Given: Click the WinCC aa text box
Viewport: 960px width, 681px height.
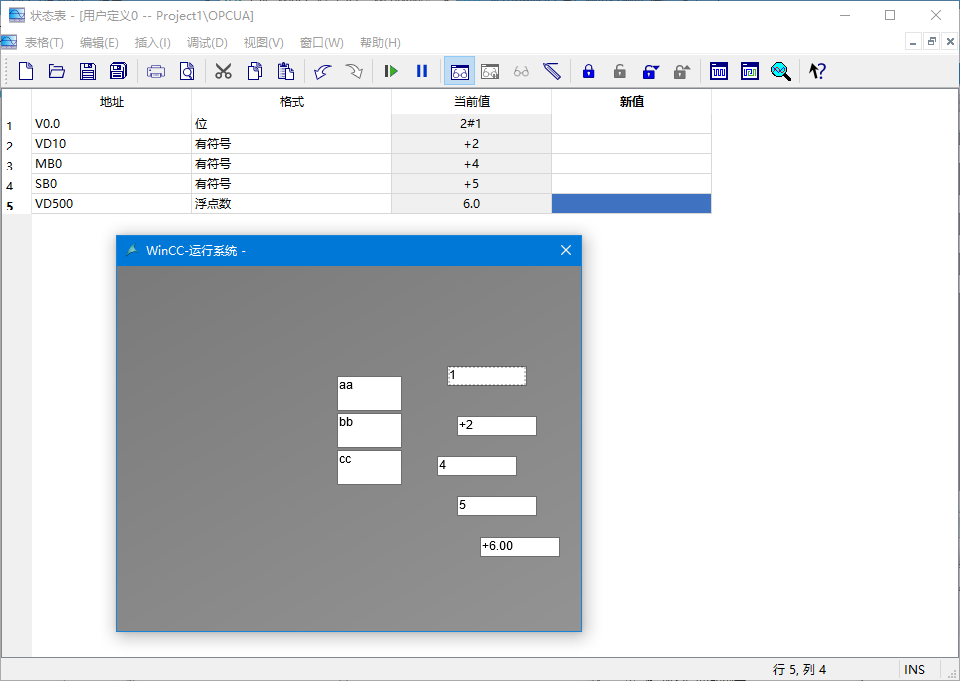Looking at the screenshot, I should [x=369, y=393].
